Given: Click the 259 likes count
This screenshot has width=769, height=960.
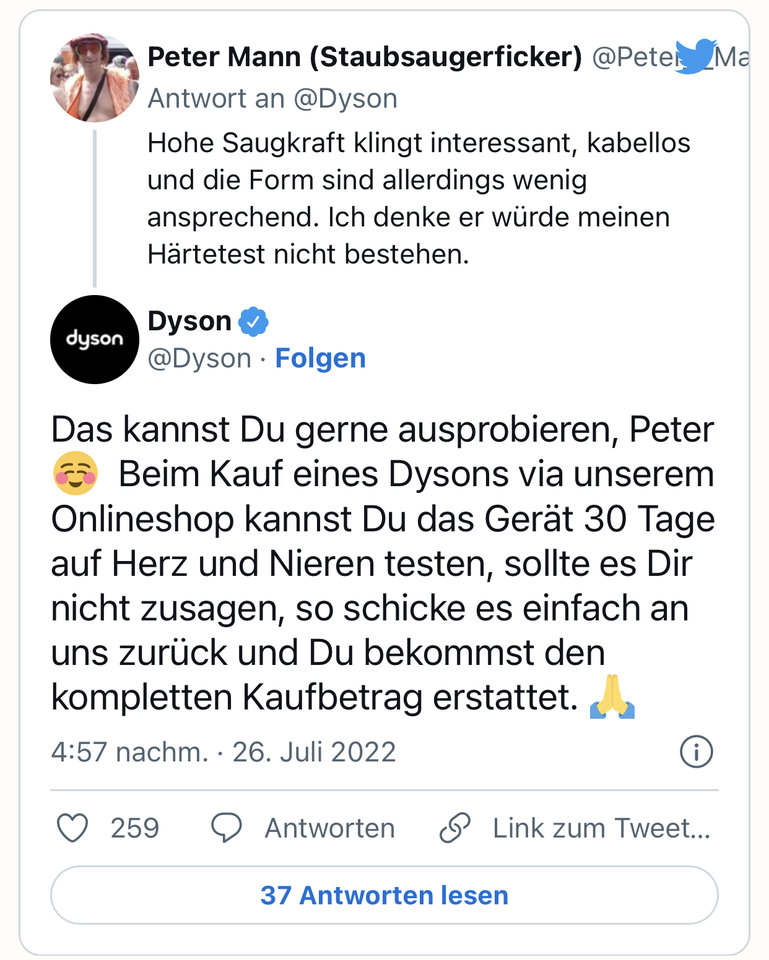Looking at the screenshot, I should coord(134,828).
